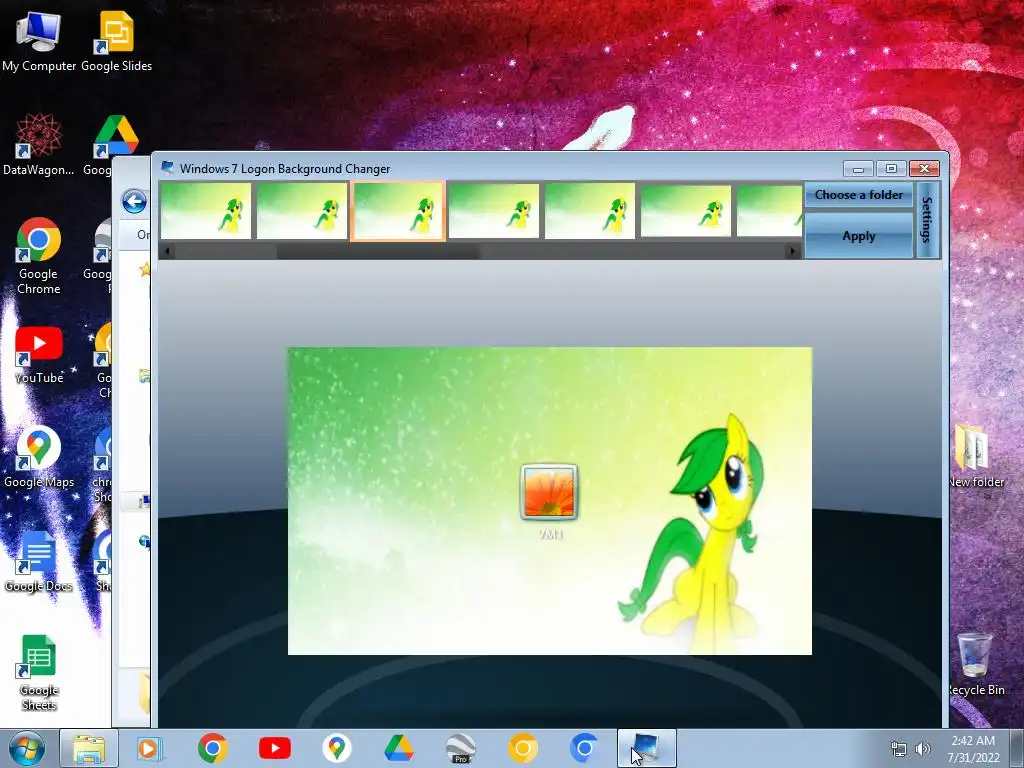Click the user account picture in preview

tap(549, 492)
